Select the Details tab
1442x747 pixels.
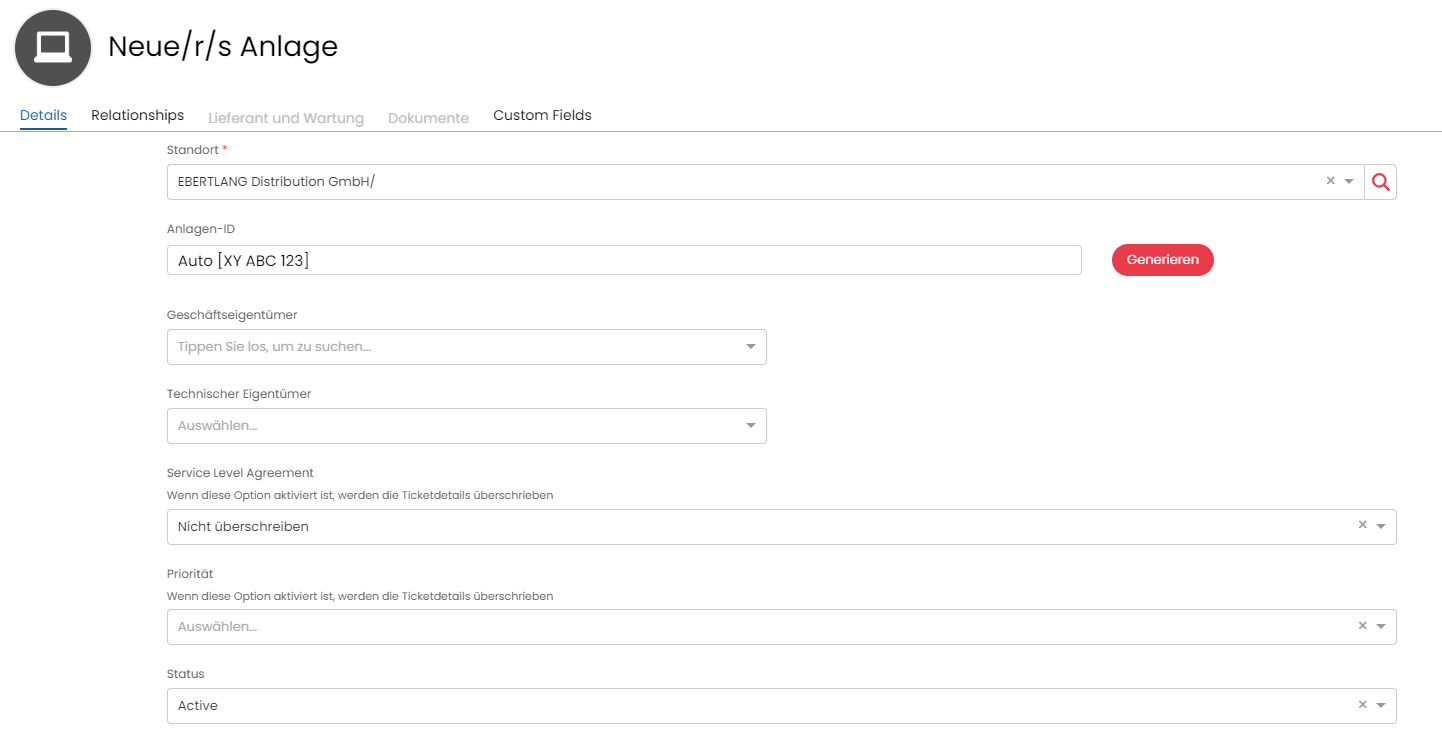(x=43, y=115)
